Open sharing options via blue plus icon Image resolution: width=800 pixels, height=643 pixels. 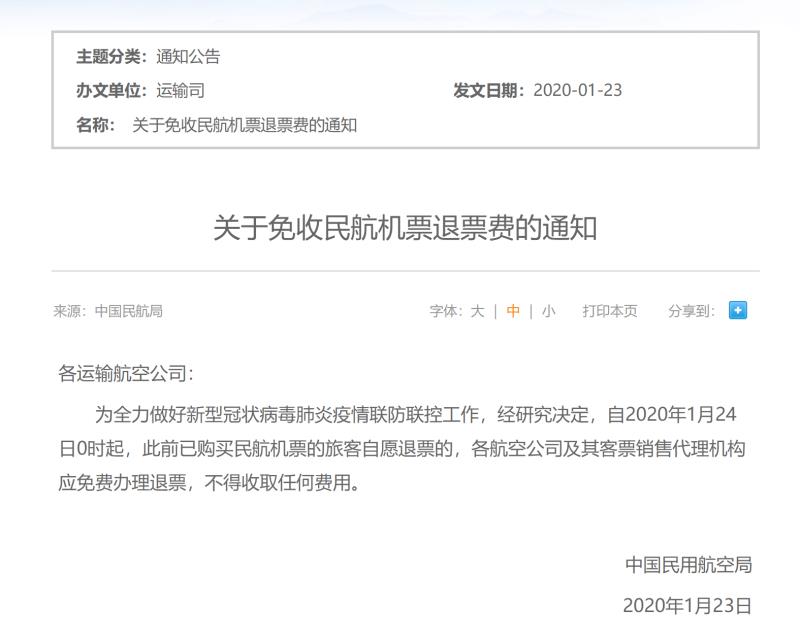pyautogui.click(x=738, y=311)
